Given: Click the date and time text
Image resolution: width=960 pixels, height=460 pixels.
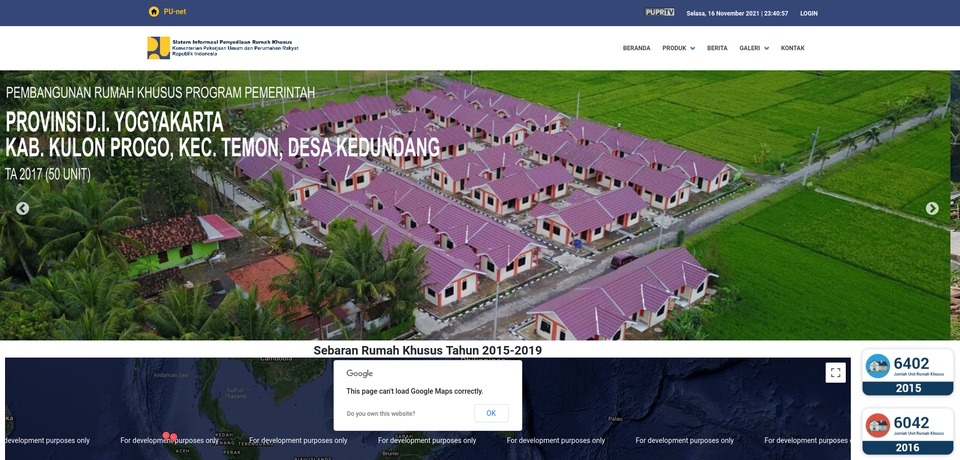Looking at the screenshot, I should click(737, 13).
